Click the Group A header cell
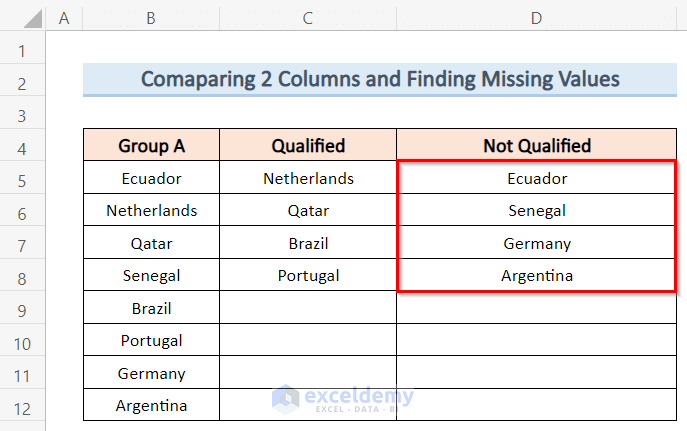The height and width of the screenshot is (431, 687). coord(151,146)
